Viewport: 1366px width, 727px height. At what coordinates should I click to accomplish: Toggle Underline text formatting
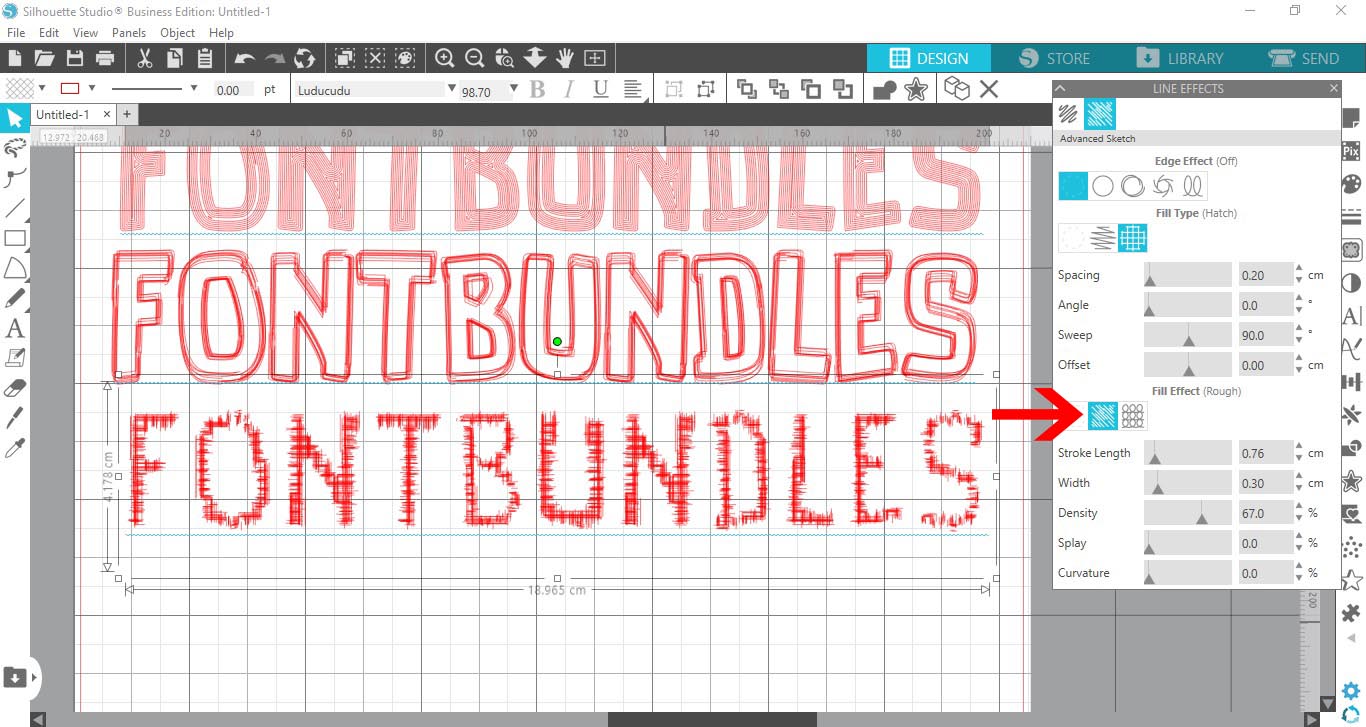tap(600, 89)
